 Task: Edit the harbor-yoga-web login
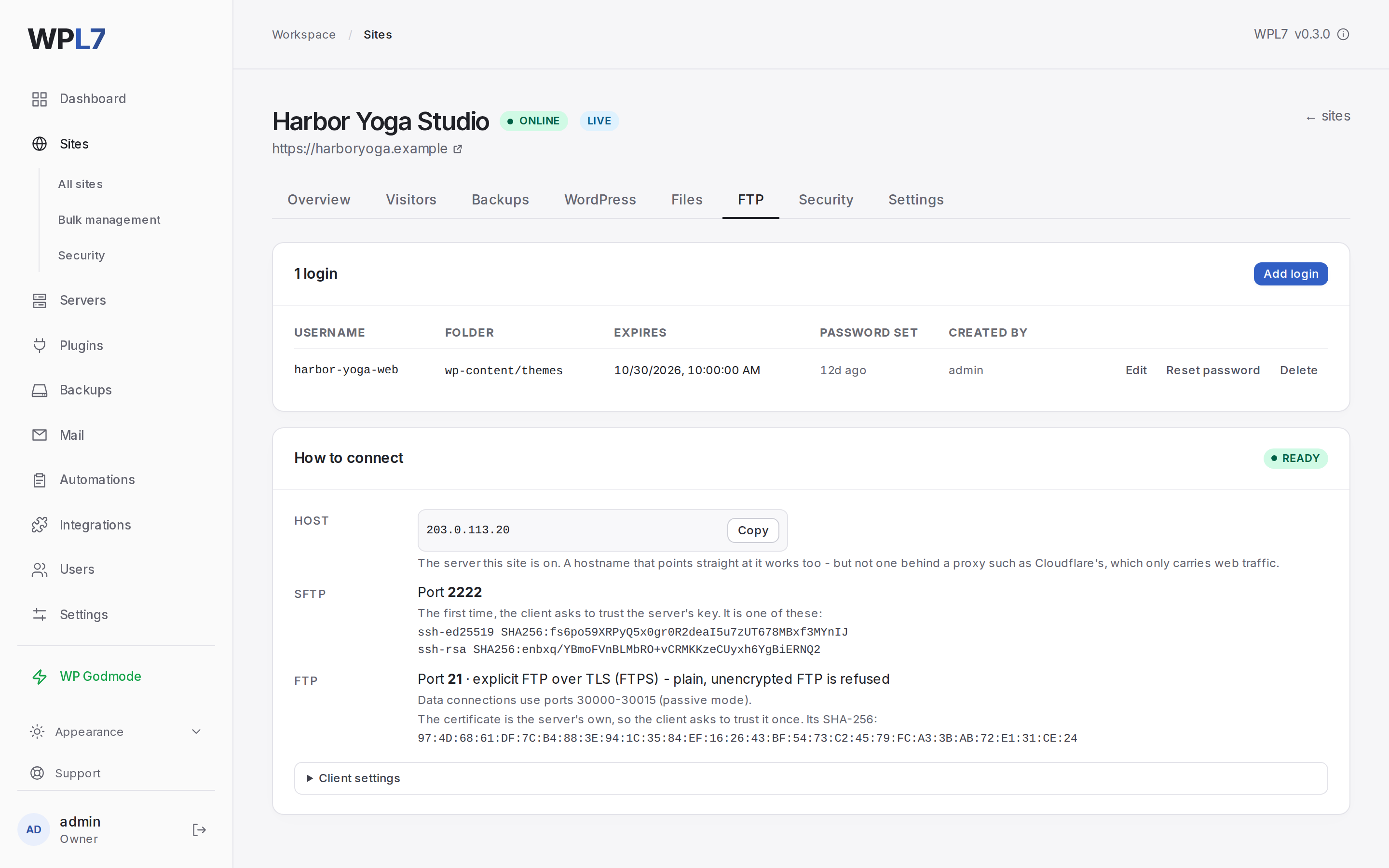coord(1135,370)
